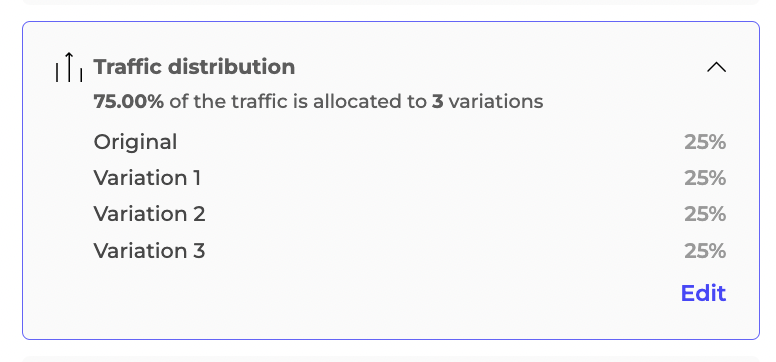Click the 25% value for Original
Image resolution: width=776 pixels, height=362 pixels.
tap(705, 142)
